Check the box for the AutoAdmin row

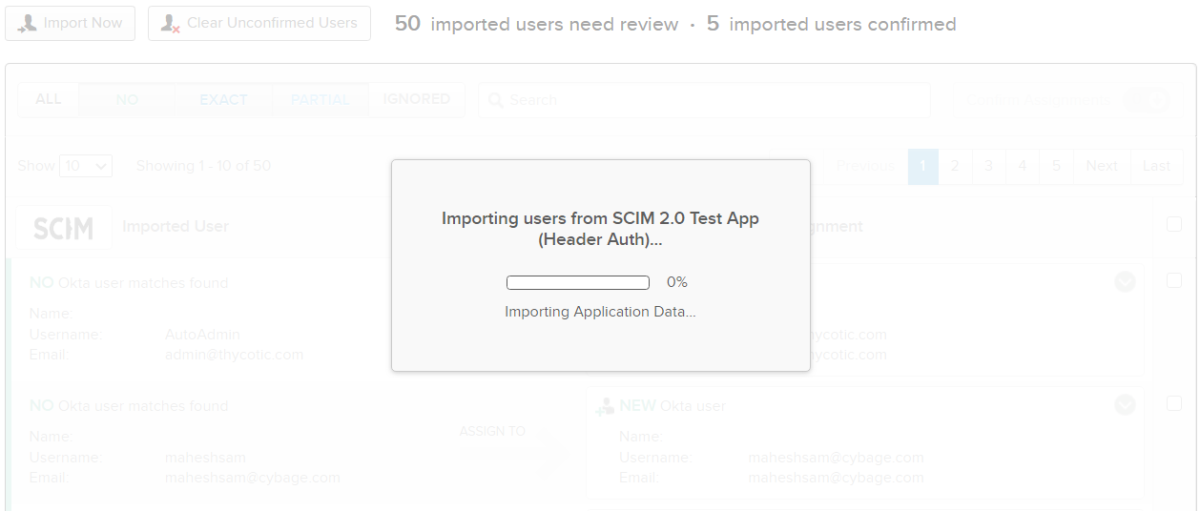tap(1174, 283)
